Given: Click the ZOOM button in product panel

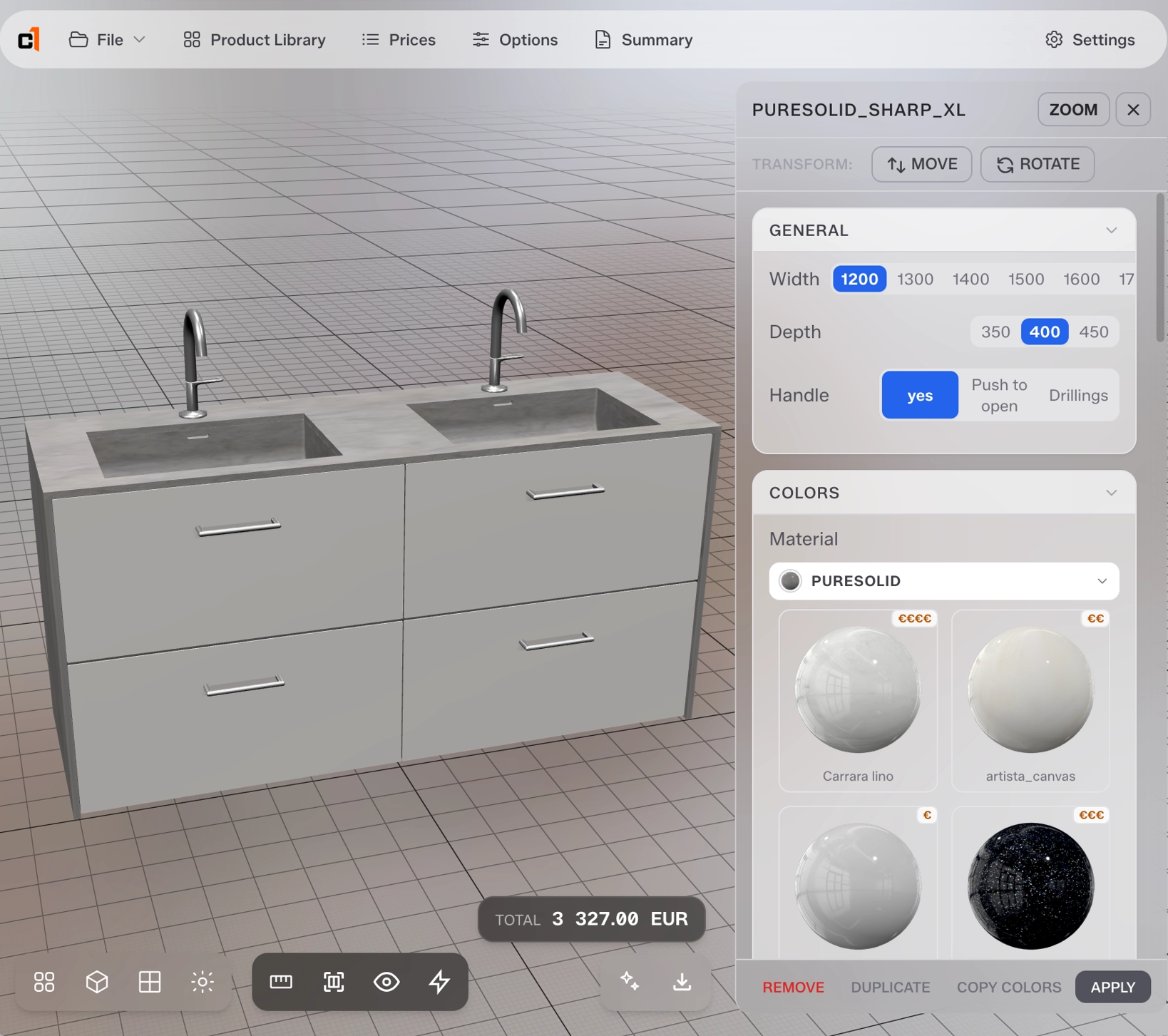Looking at the screenshot, I should (x=1073, y=109).
